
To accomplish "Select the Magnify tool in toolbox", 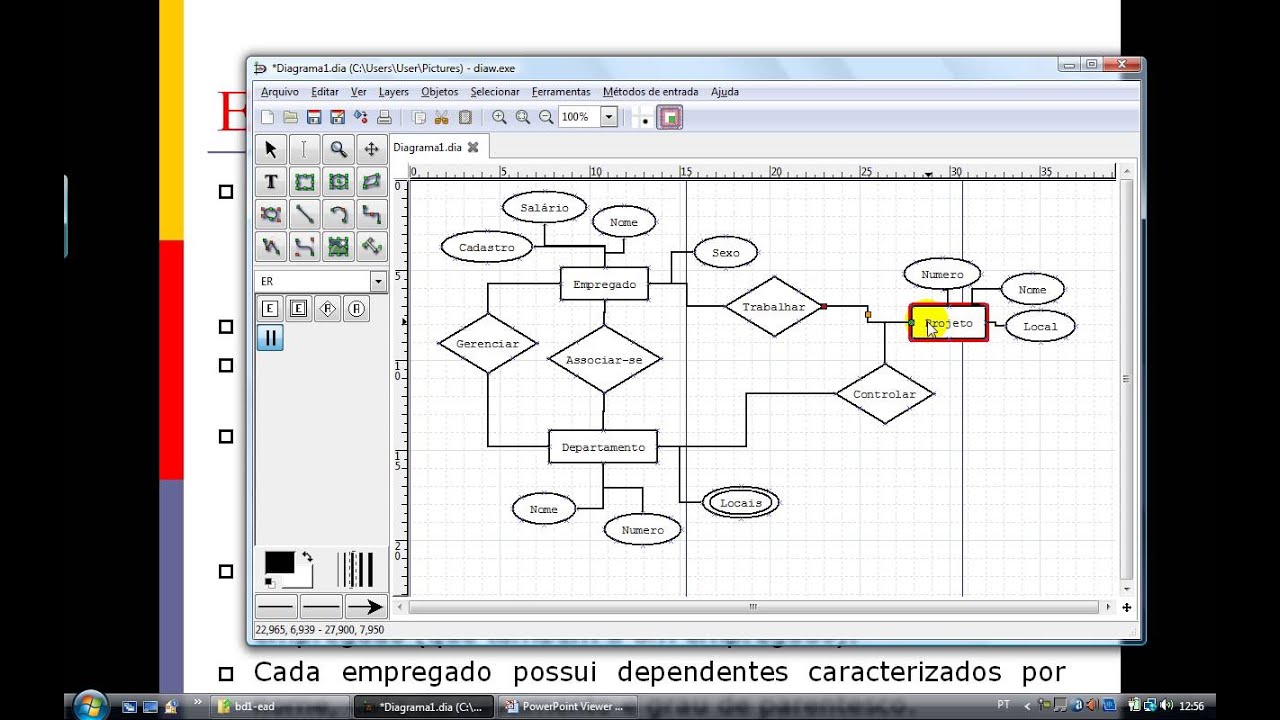I will coord(338,149).
